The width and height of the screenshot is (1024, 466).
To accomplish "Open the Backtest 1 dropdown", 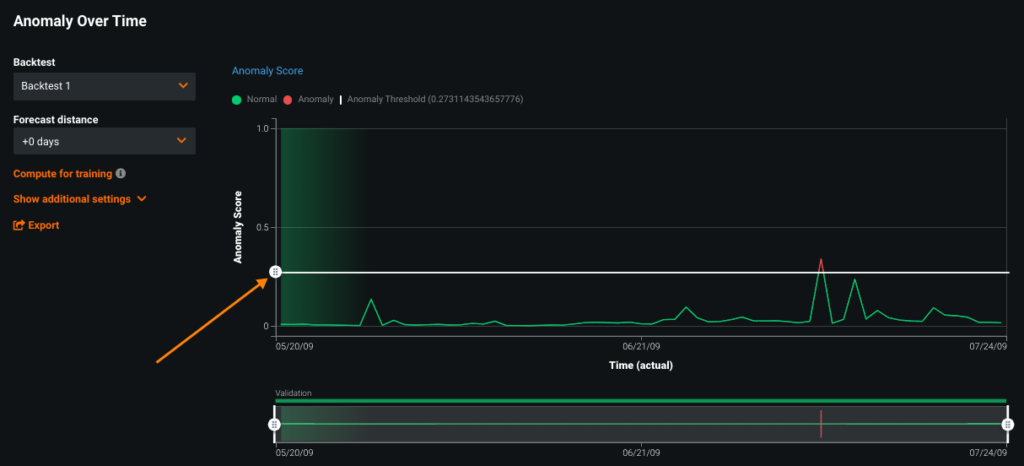I will point(104,86).
